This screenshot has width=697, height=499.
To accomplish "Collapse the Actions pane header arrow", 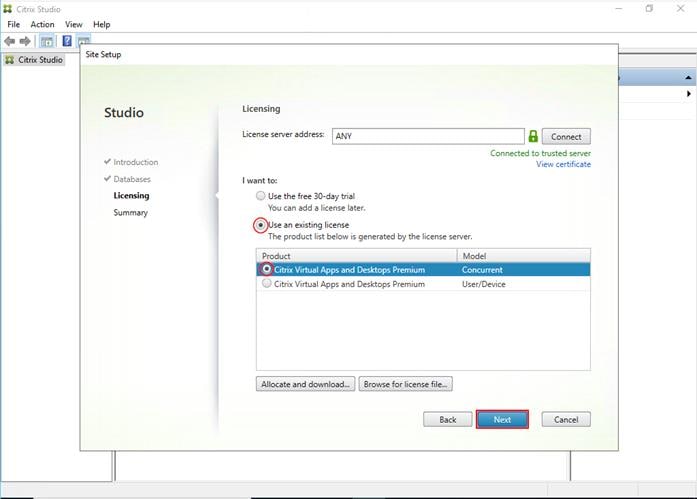I will (688, 78).
